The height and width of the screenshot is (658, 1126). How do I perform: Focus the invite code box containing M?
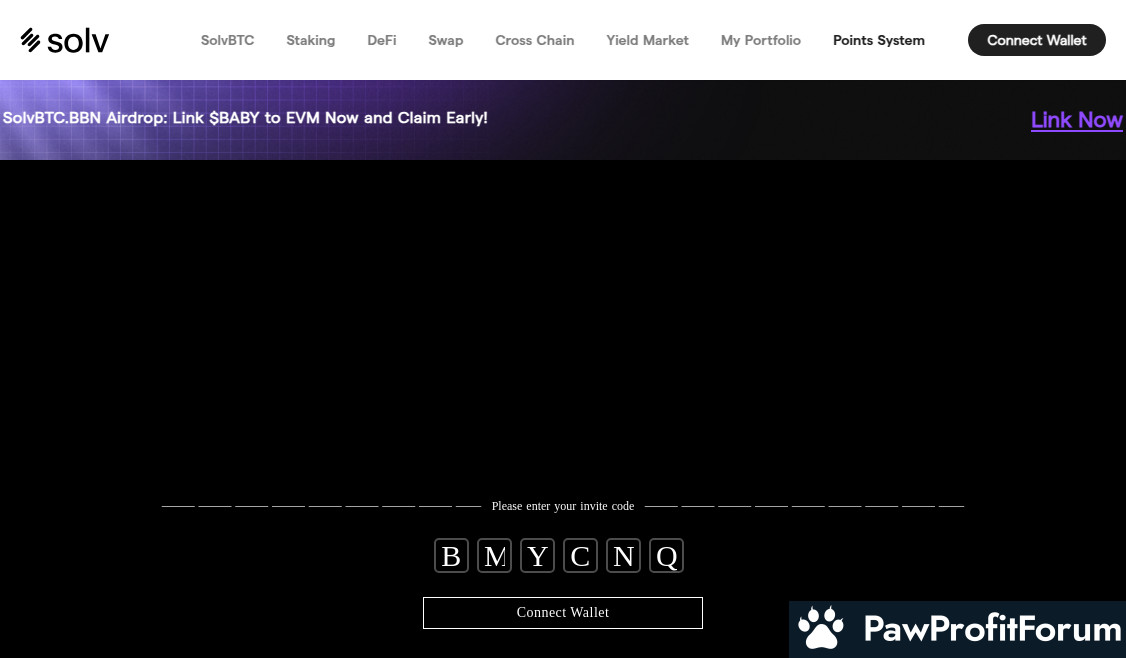click(x=495, y=556)
